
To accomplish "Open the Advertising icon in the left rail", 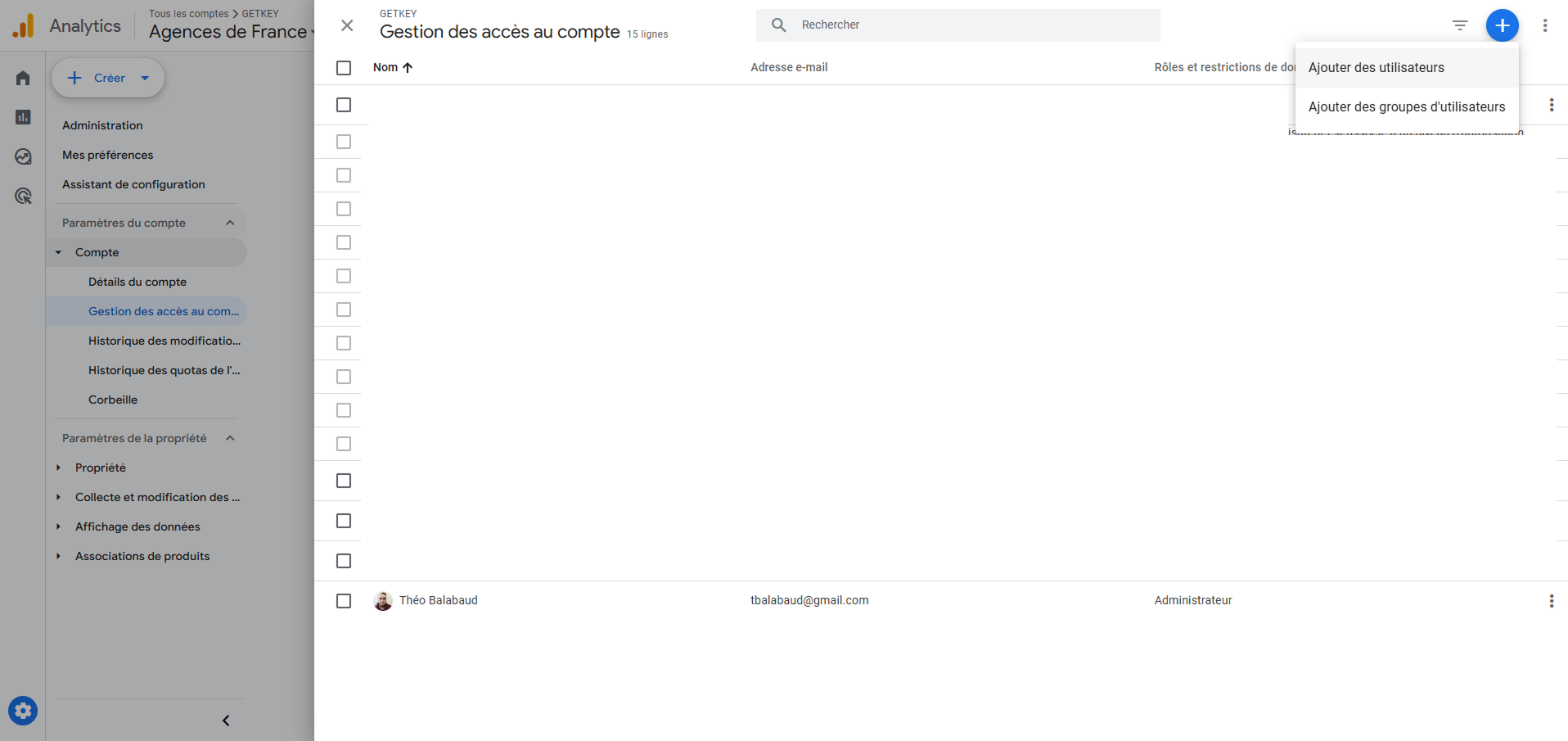I will 22,196.
